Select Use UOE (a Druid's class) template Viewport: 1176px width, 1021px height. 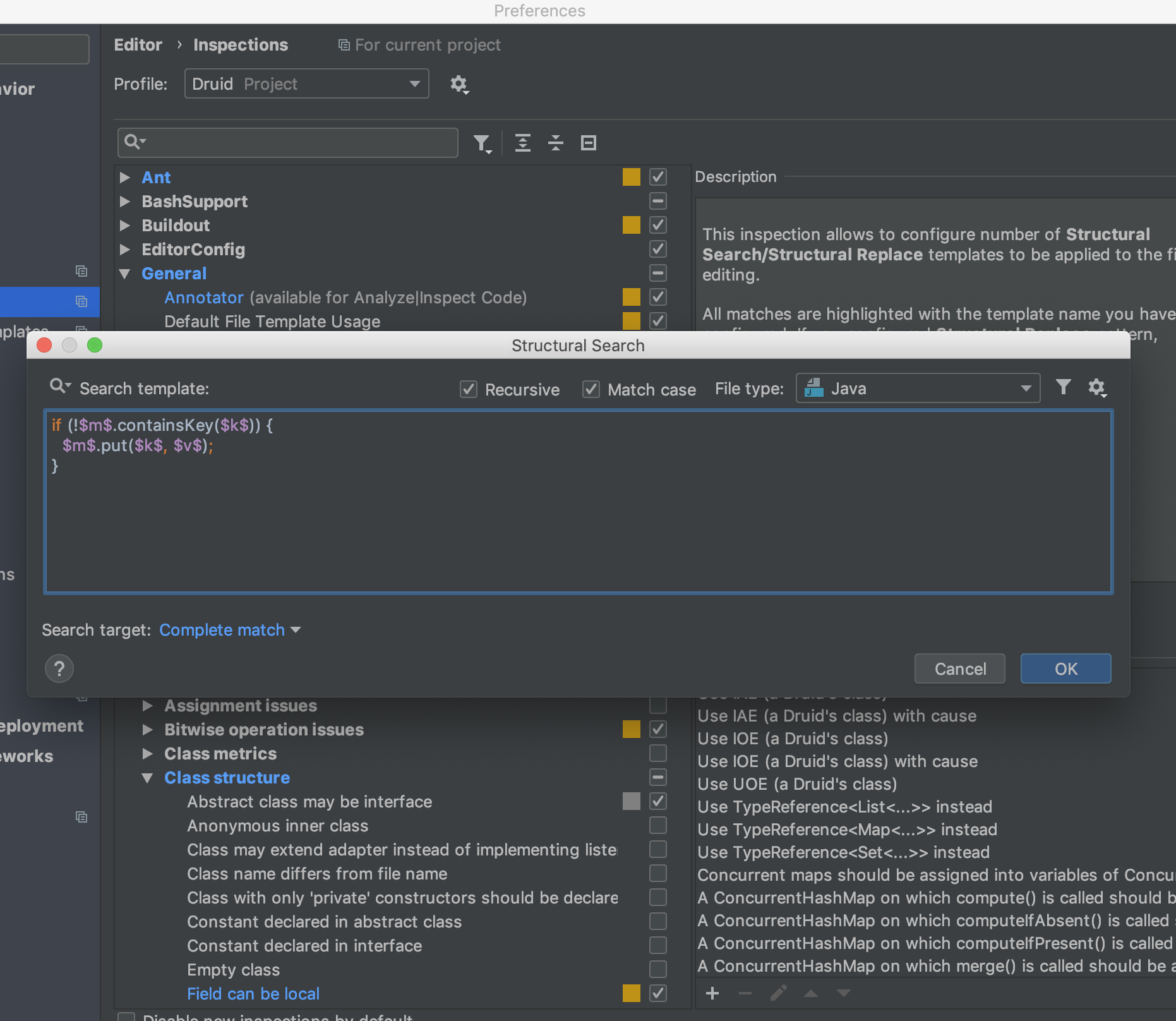pyautogui.click(x=797, y=784)
